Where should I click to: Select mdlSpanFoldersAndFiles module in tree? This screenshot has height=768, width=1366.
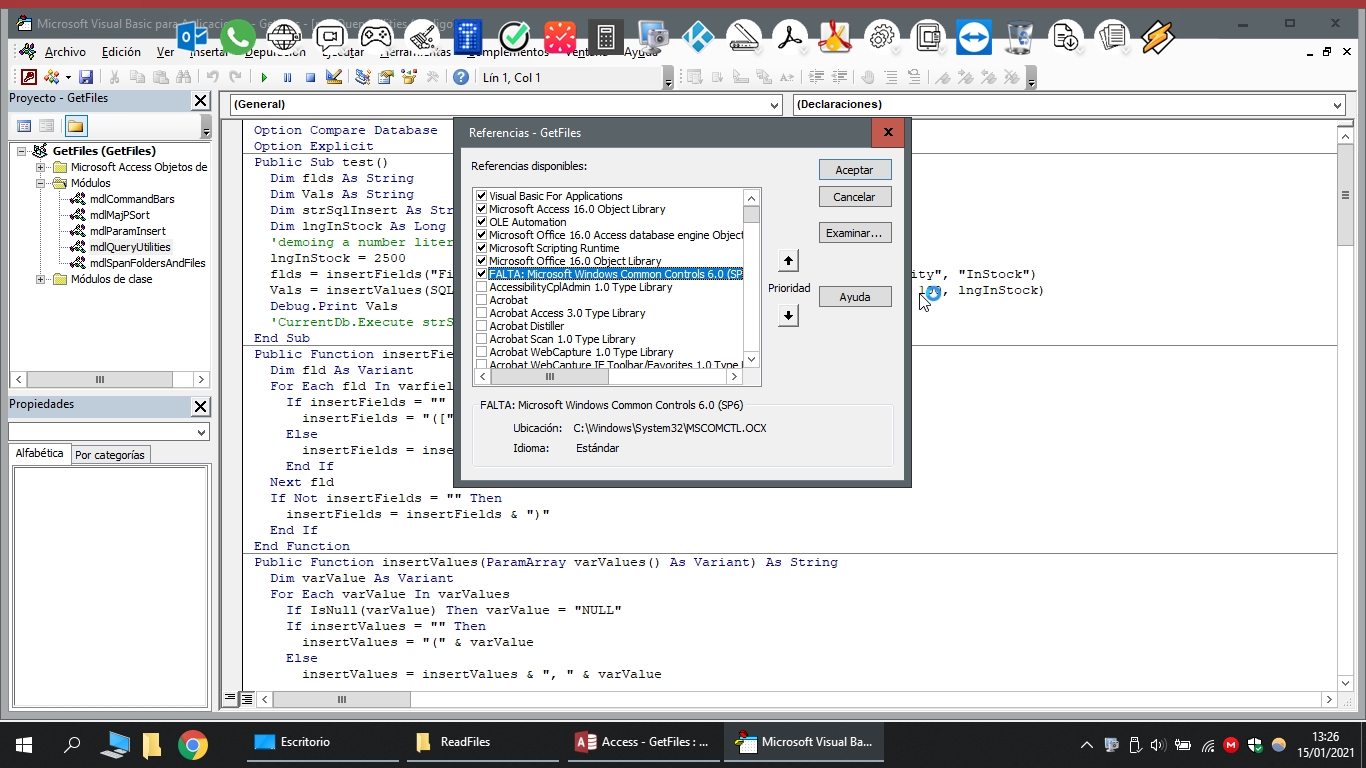pyautogui.click(x=148, y=263)
